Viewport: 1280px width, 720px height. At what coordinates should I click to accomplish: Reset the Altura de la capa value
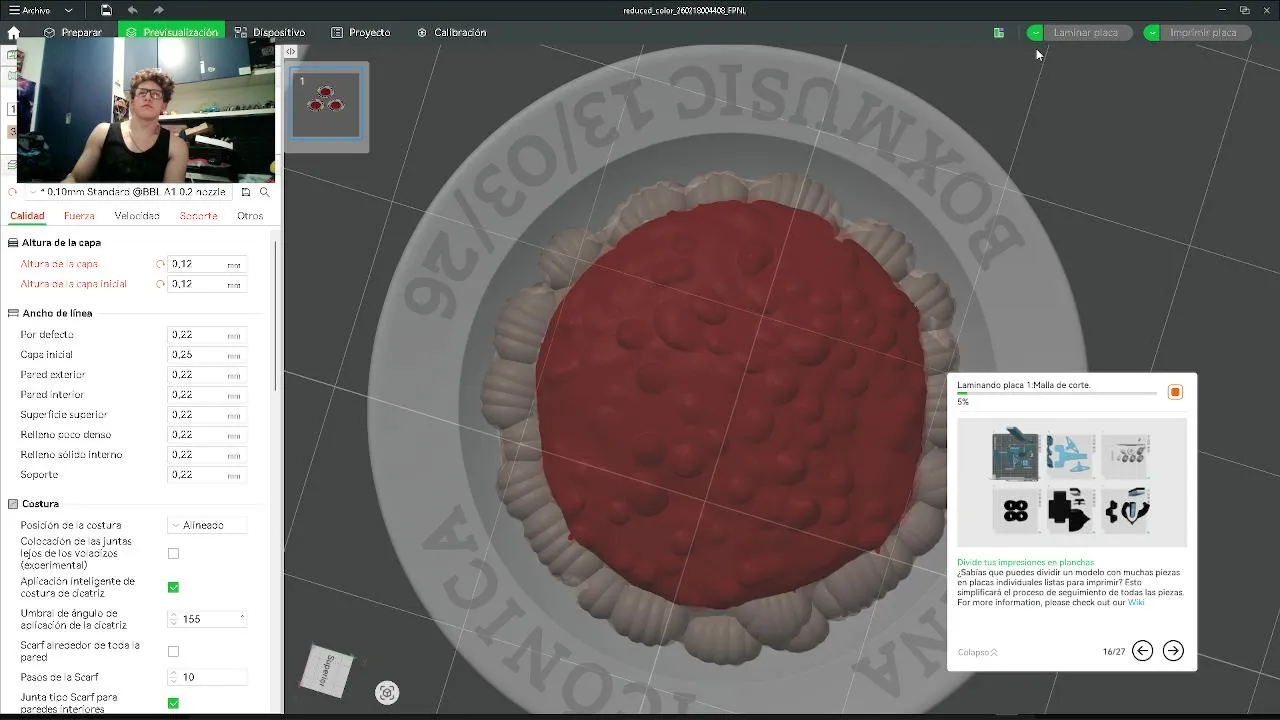[x=160, y=264]
